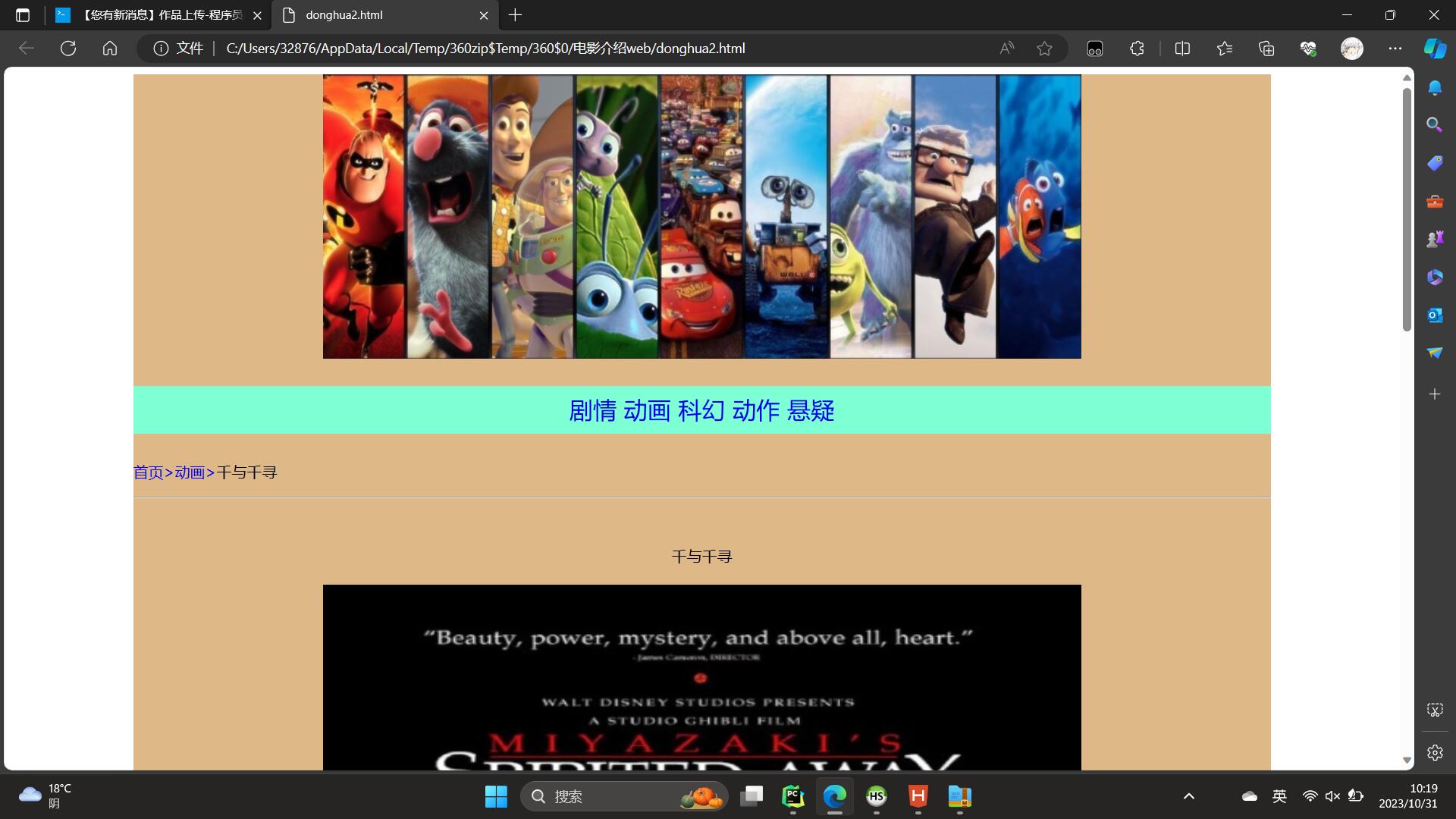Image resolution: width=1456 pixels, height=819 pixels.
Task: Click the page vertical scrollbar thumb
Action: pyautogui.click(x=1407, y=209)
